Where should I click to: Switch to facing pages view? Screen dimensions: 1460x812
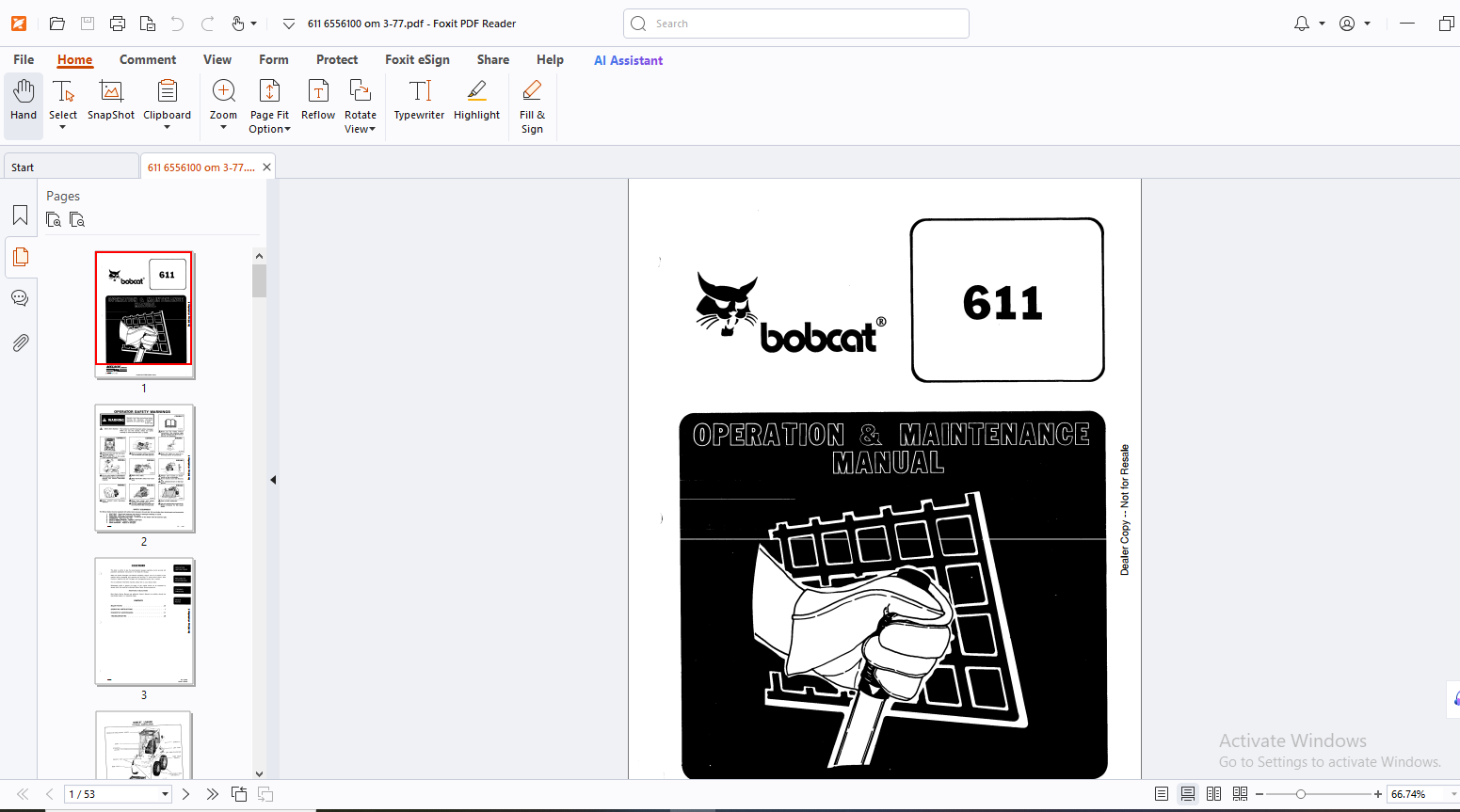1214,794
